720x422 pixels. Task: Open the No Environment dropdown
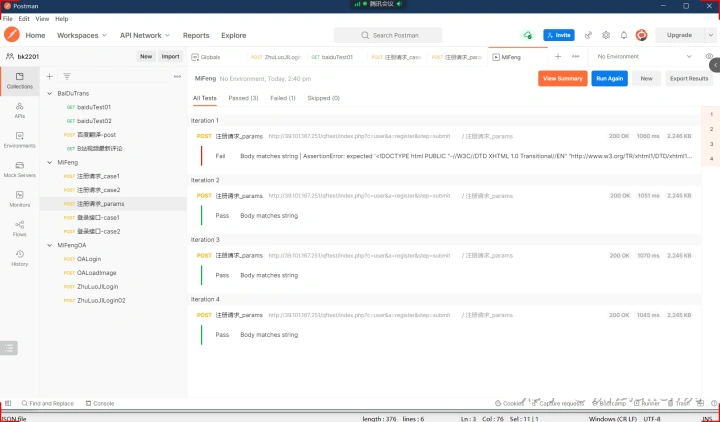pyautogui.click(x=645, y=57)
